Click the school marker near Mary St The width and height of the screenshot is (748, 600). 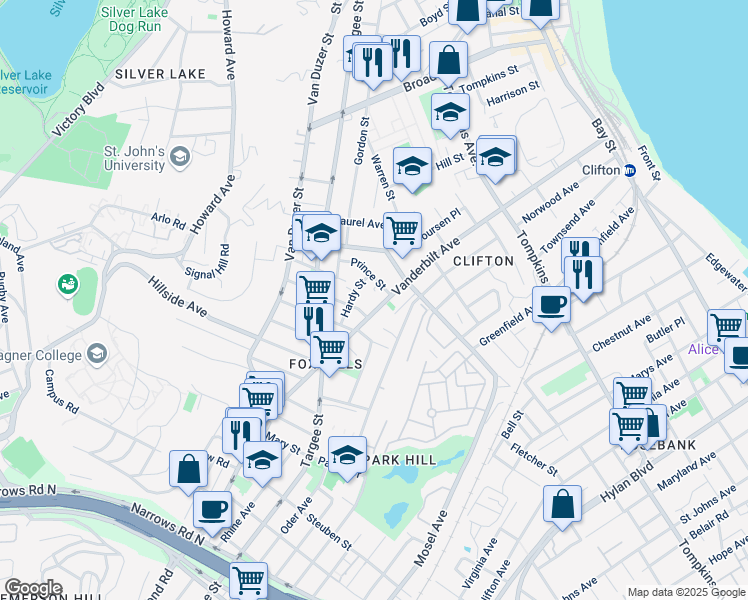coord(262,460)
